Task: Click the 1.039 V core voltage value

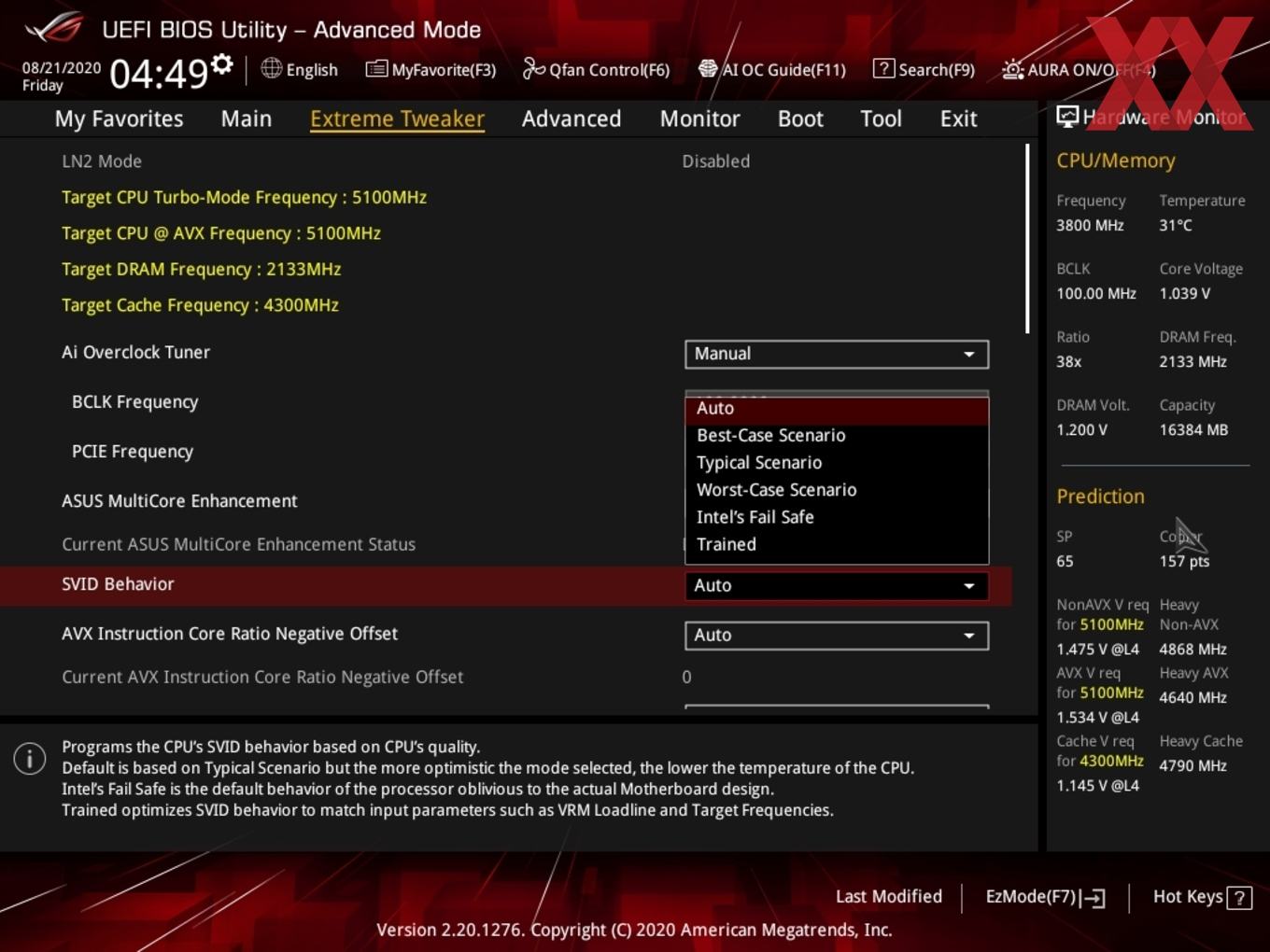Action: click(1184, 293)
